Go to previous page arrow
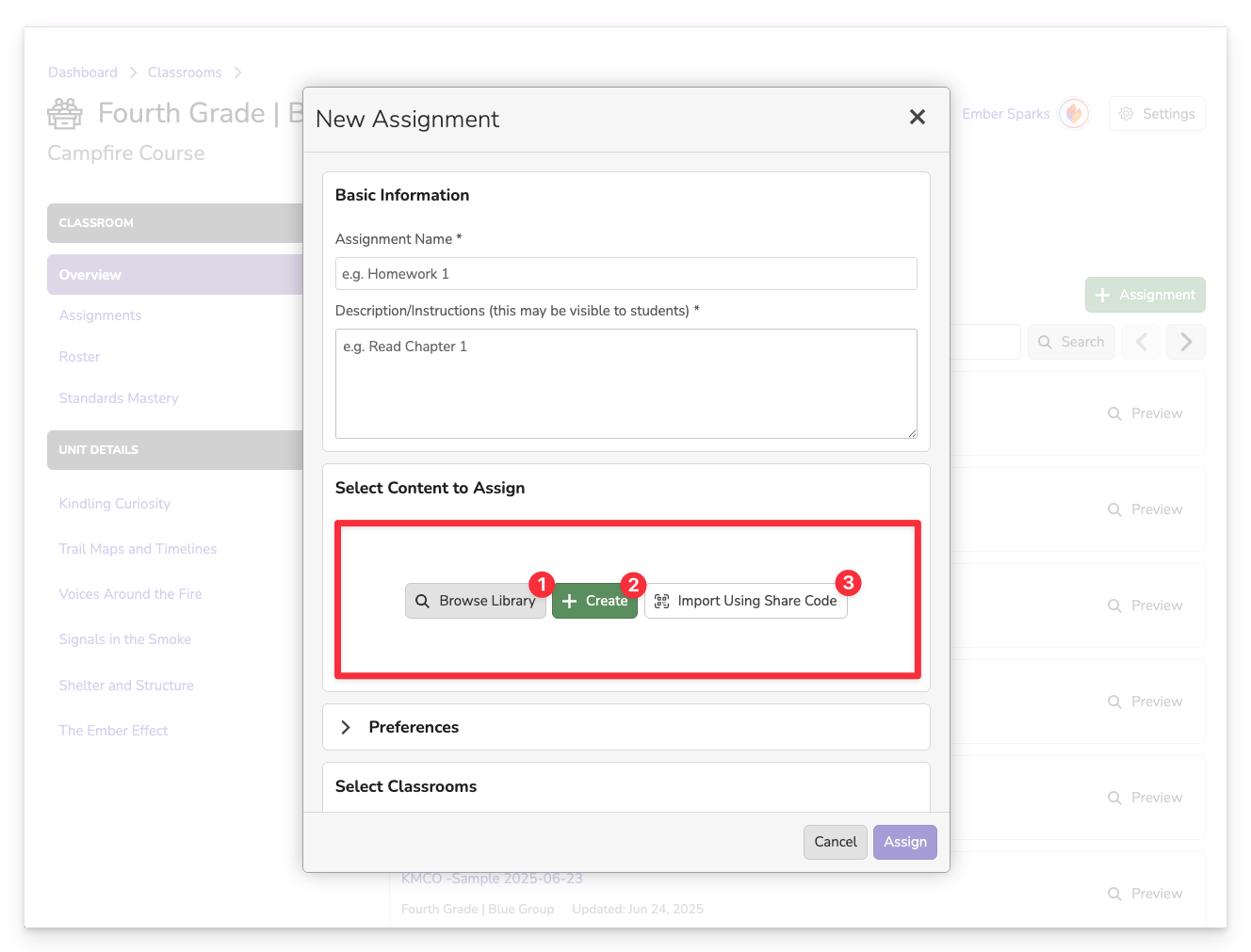The image size is (1251, 952). 1141,342
